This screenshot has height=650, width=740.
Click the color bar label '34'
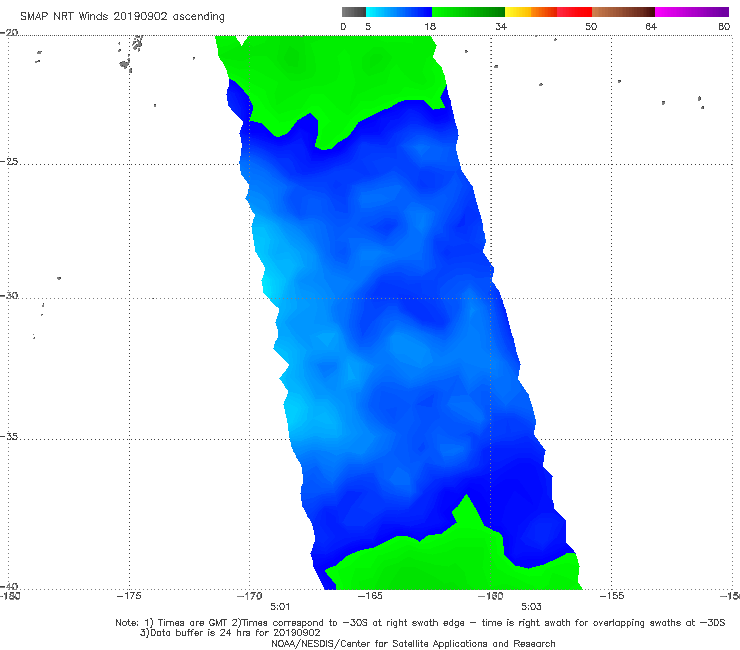[x=501, y=27]
